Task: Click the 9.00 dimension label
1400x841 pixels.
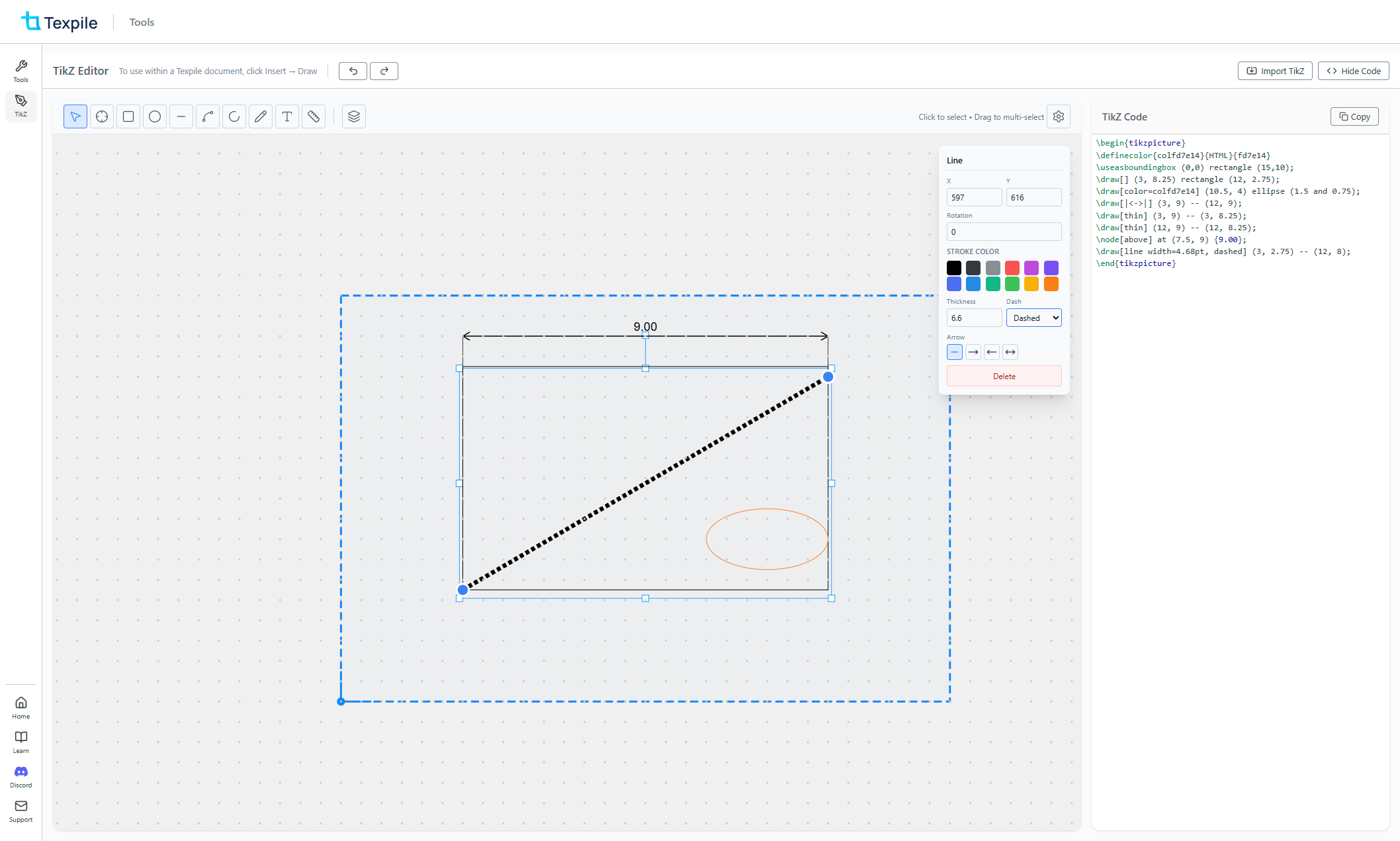Action: click(645, 327)
